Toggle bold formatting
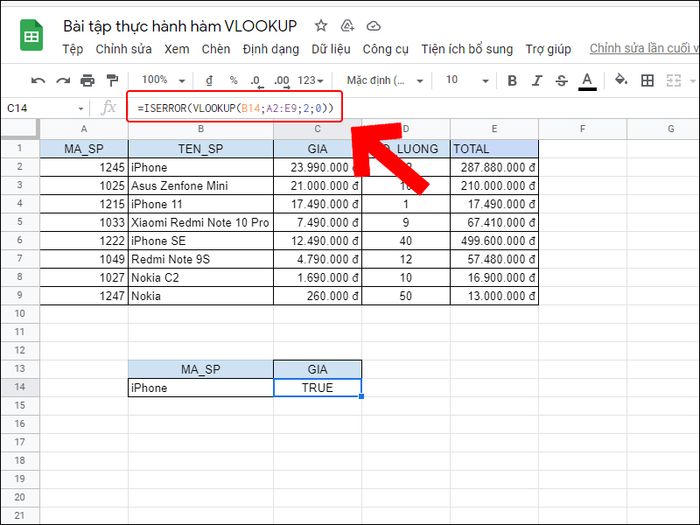Viewport: 700px width, 525px height. [x=512, y=80]
